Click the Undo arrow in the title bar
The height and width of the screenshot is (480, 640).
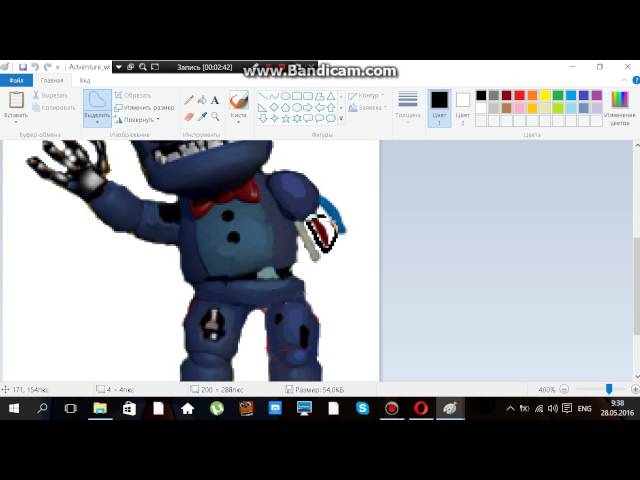[x=36, y=67]
